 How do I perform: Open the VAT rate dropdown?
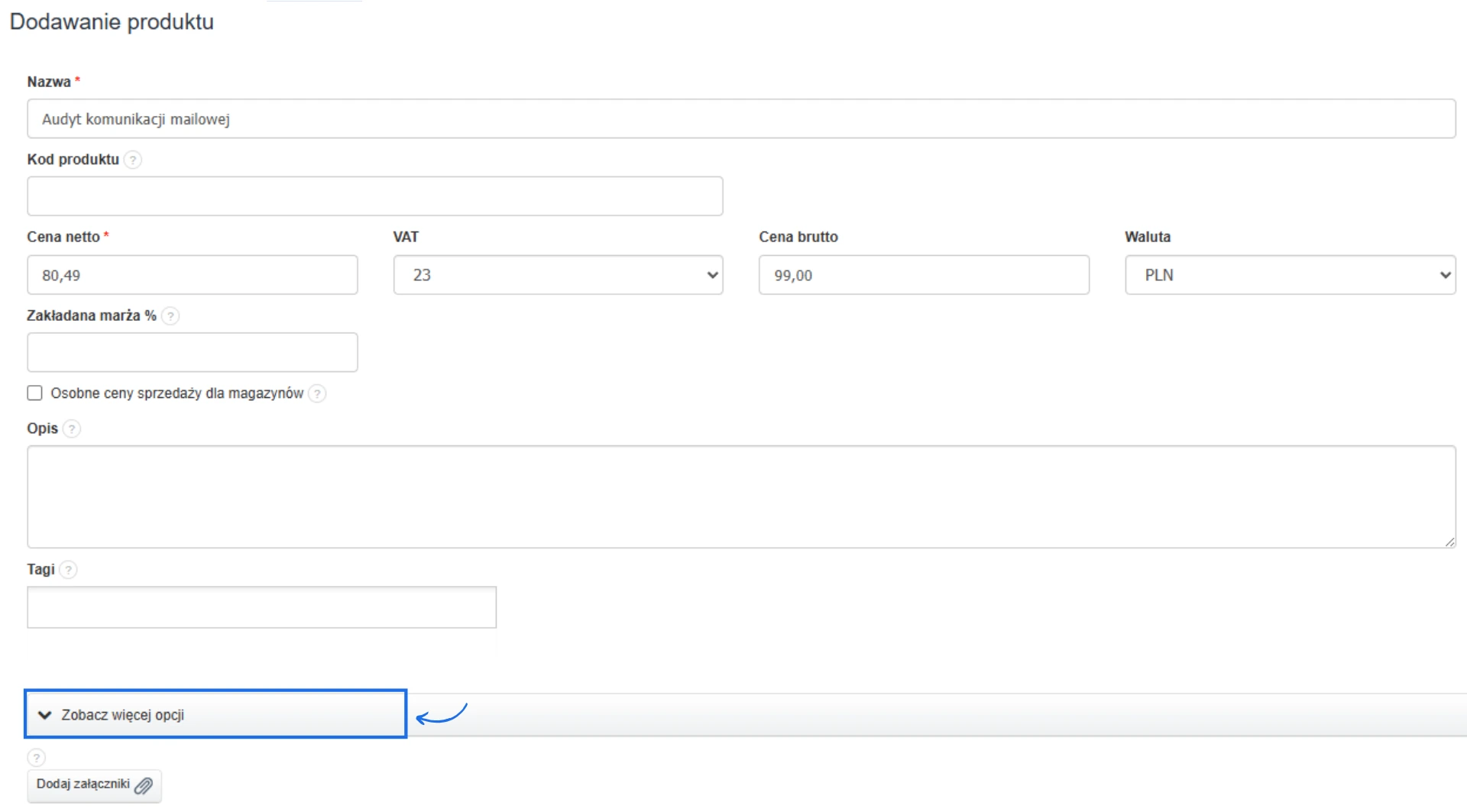tap(558, 275)
